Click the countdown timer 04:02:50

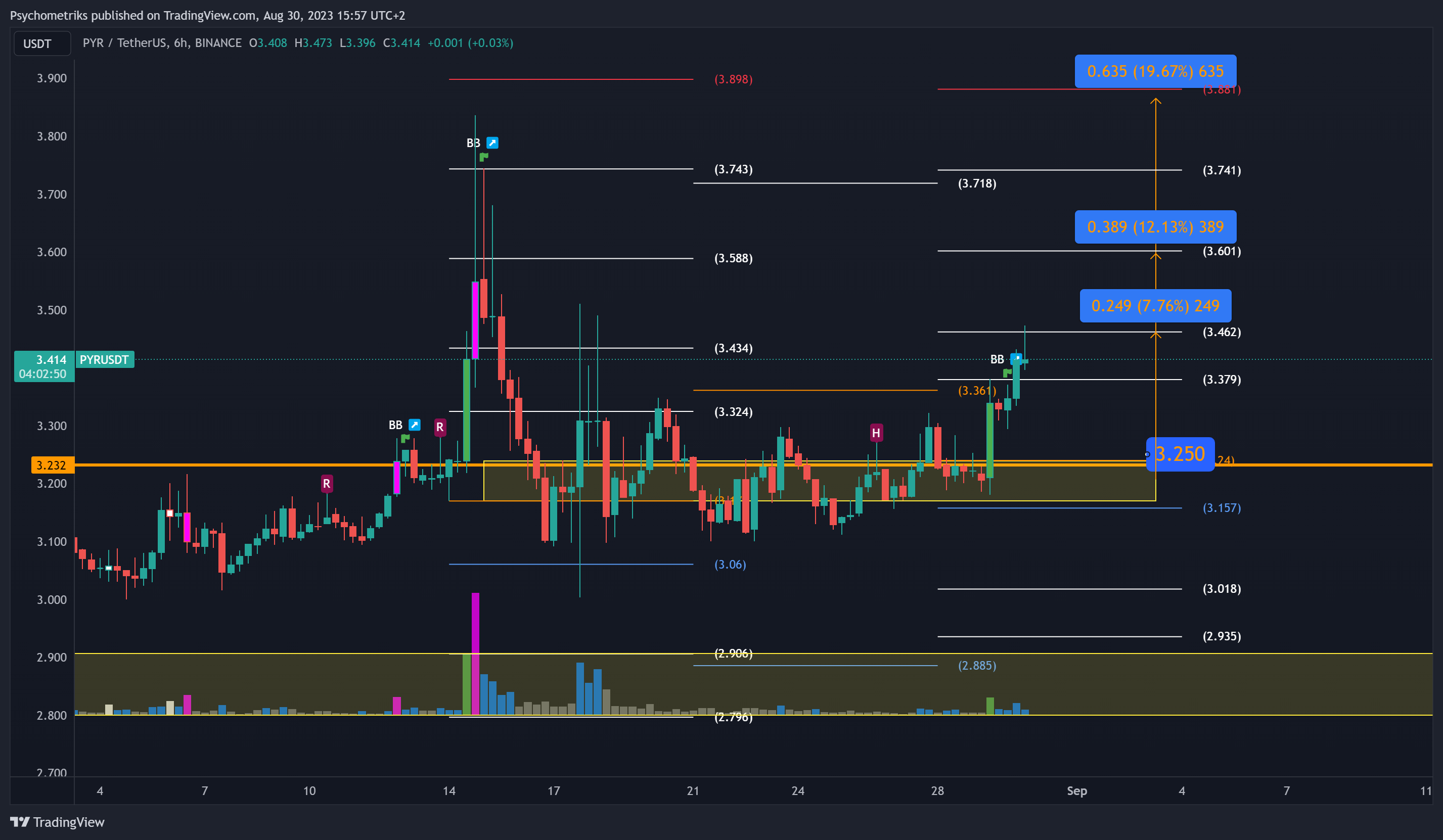pos(42,374)
